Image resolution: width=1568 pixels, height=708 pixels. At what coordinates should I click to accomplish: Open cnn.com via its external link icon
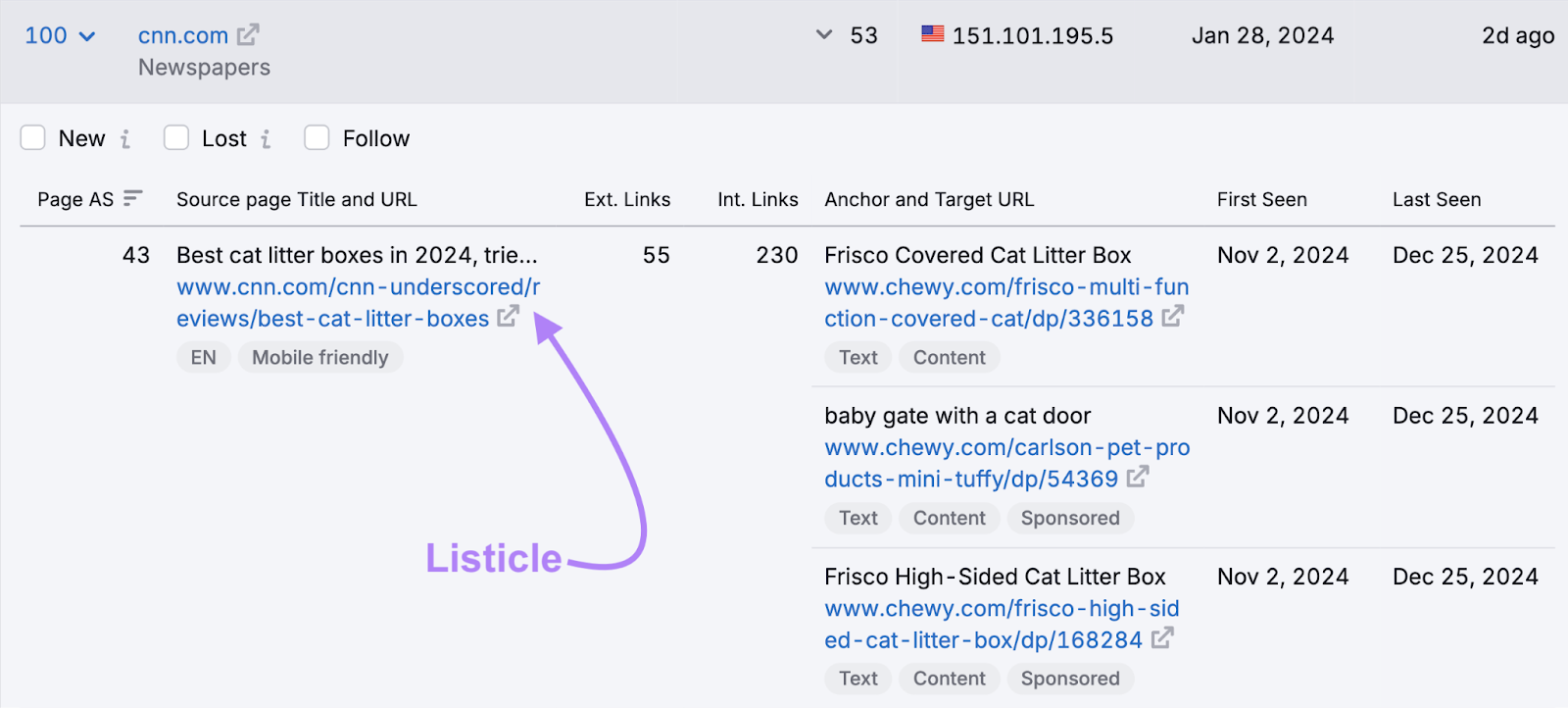(247, 33)
